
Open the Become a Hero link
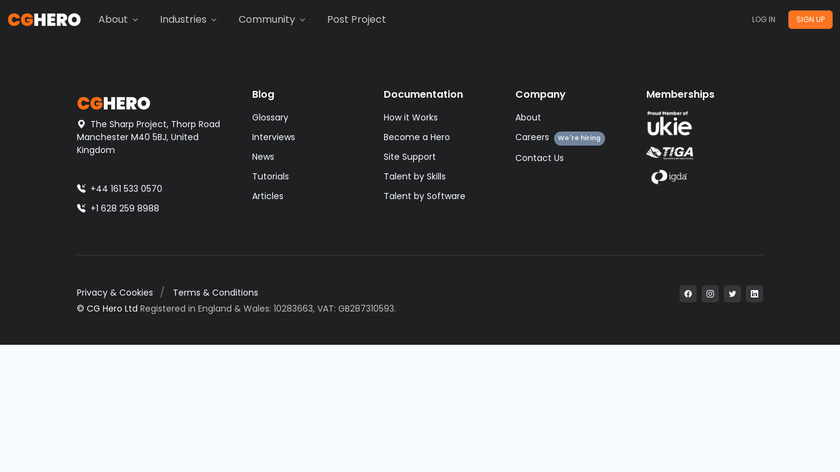tap(416, 137)
